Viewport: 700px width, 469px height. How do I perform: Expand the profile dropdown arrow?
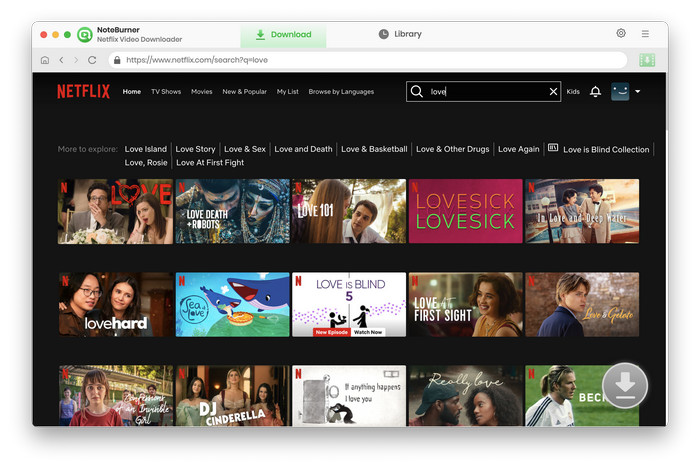[638, 91]
